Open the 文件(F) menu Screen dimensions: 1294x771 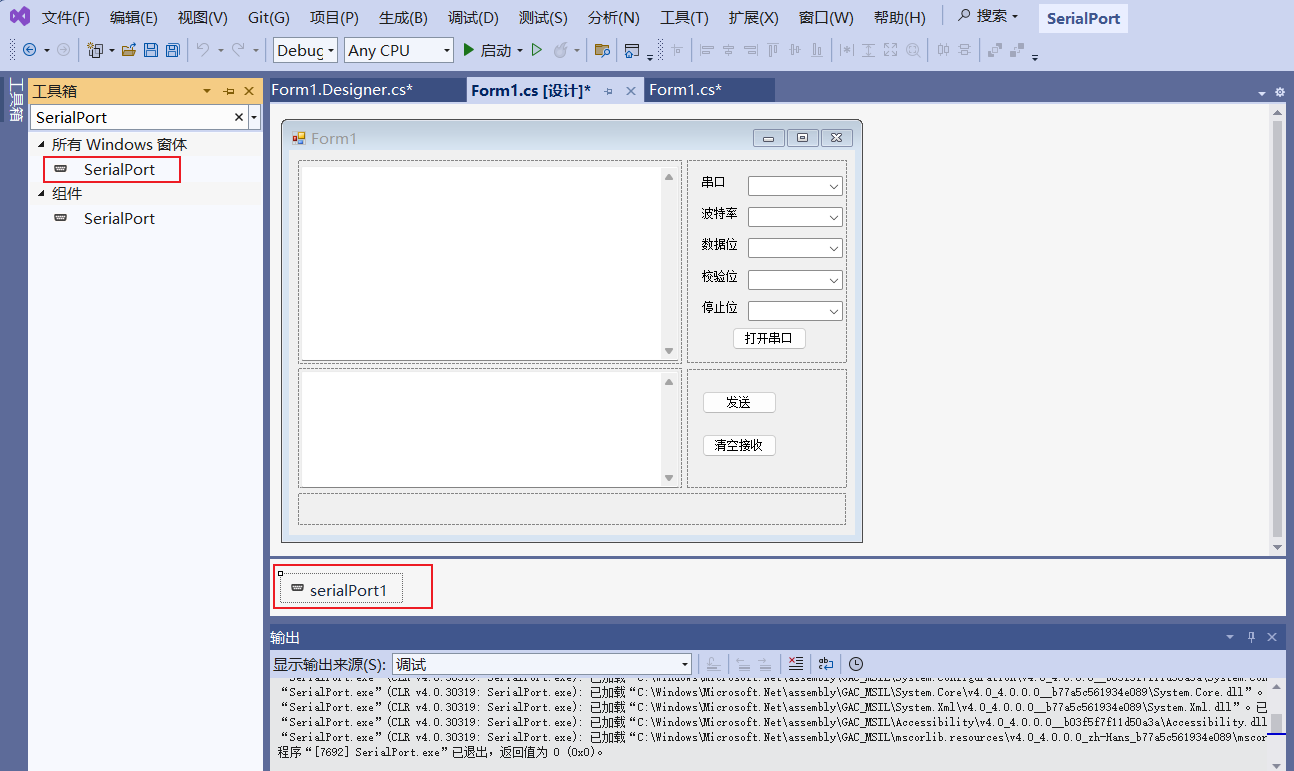pos(66,17)
